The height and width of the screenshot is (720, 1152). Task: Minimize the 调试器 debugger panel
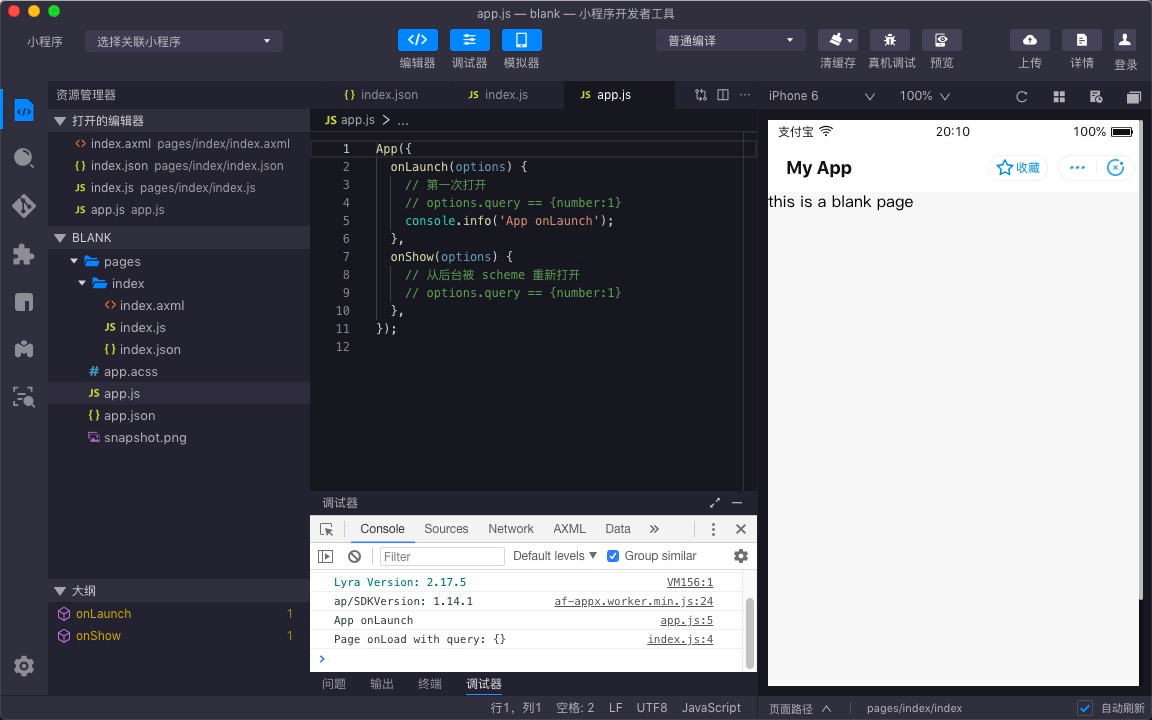(737, 503)
